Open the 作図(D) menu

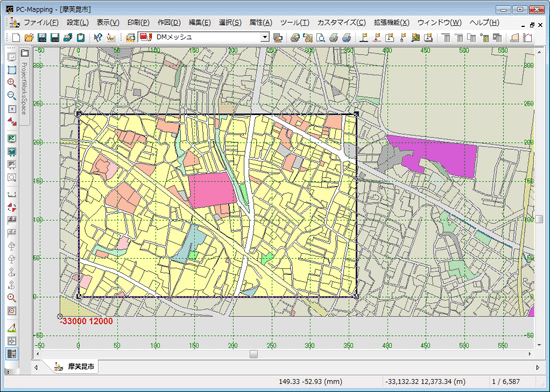click(169, 23)
